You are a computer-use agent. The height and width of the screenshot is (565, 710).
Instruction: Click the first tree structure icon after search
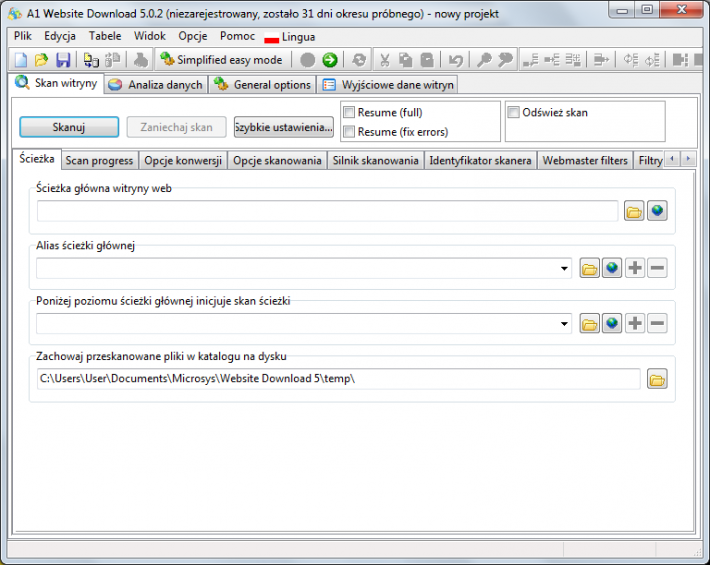click(531, 60)
